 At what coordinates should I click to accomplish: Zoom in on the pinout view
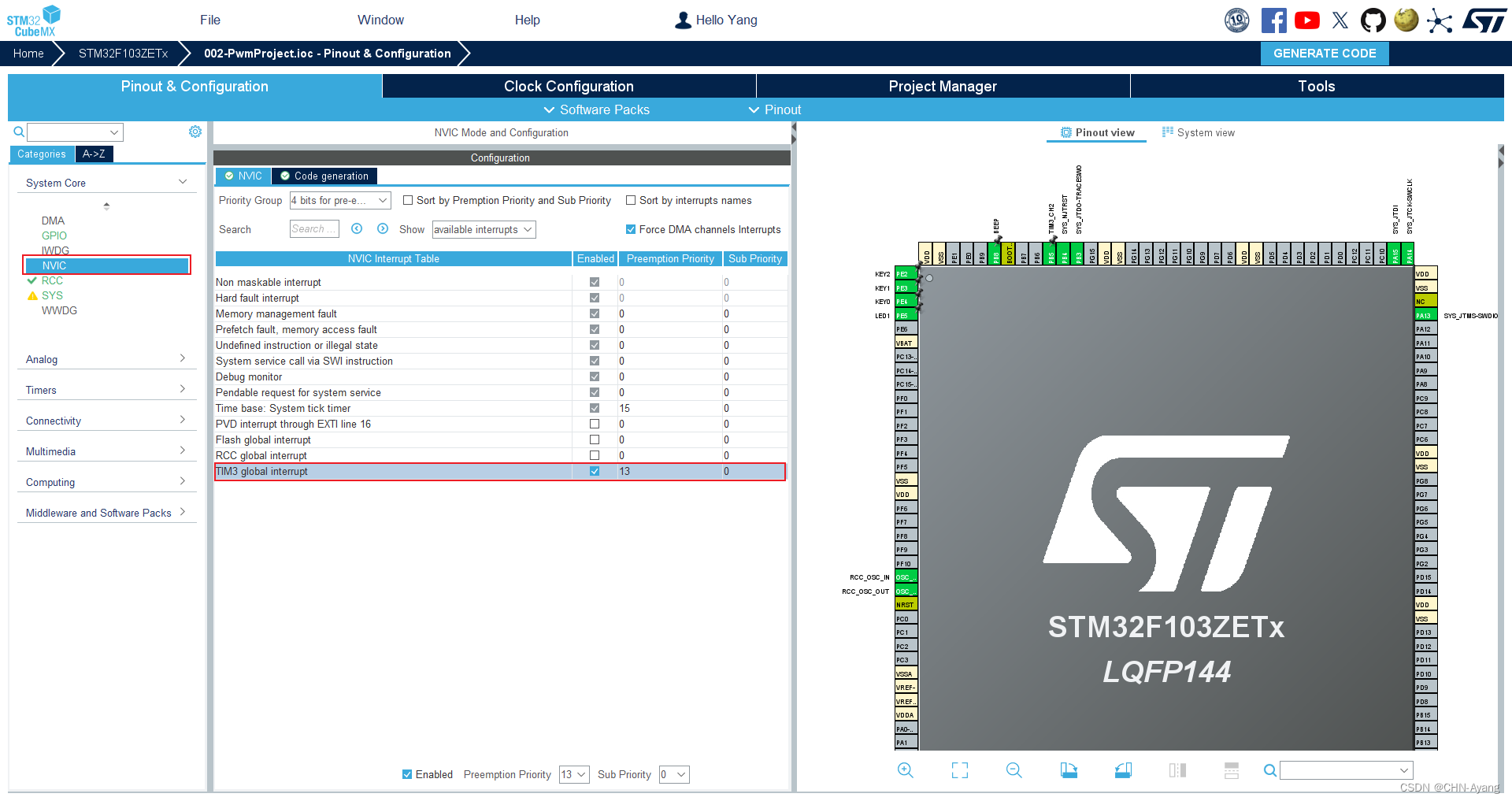pos(906,770)
